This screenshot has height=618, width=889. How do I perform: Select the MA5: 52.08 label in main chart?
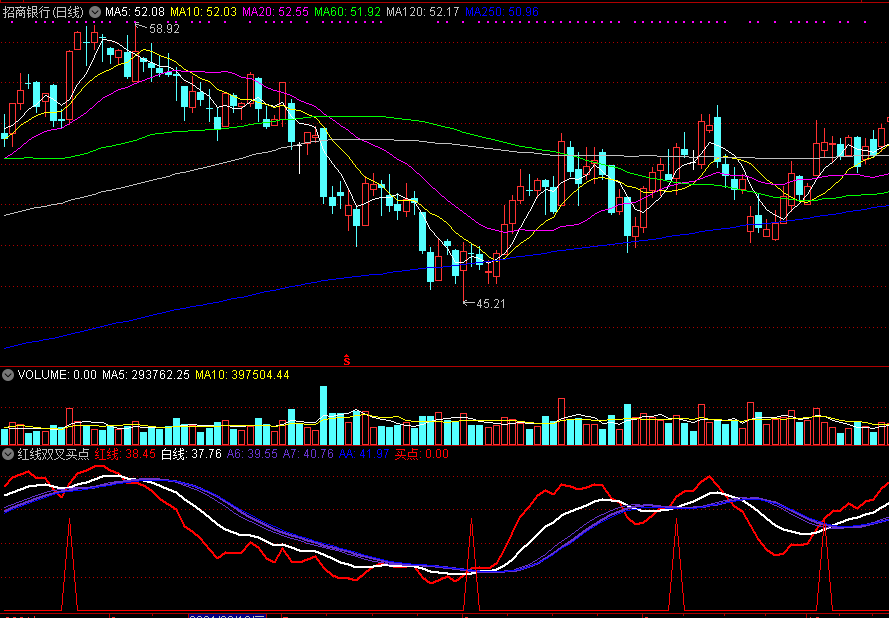135,12
